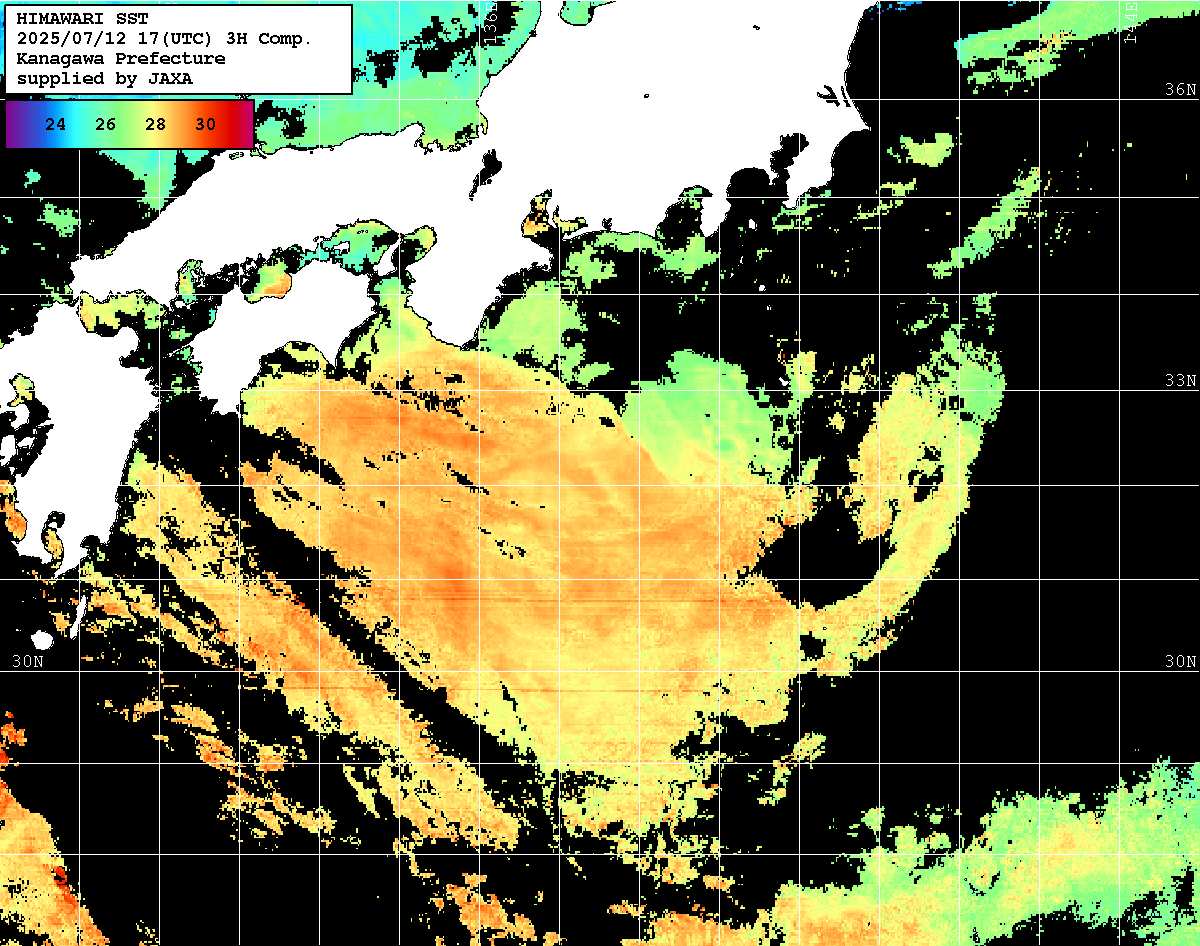The image size is (1200, 946).
Task: Click the '36N' latitude label
Action: (x=1180, y=89)
